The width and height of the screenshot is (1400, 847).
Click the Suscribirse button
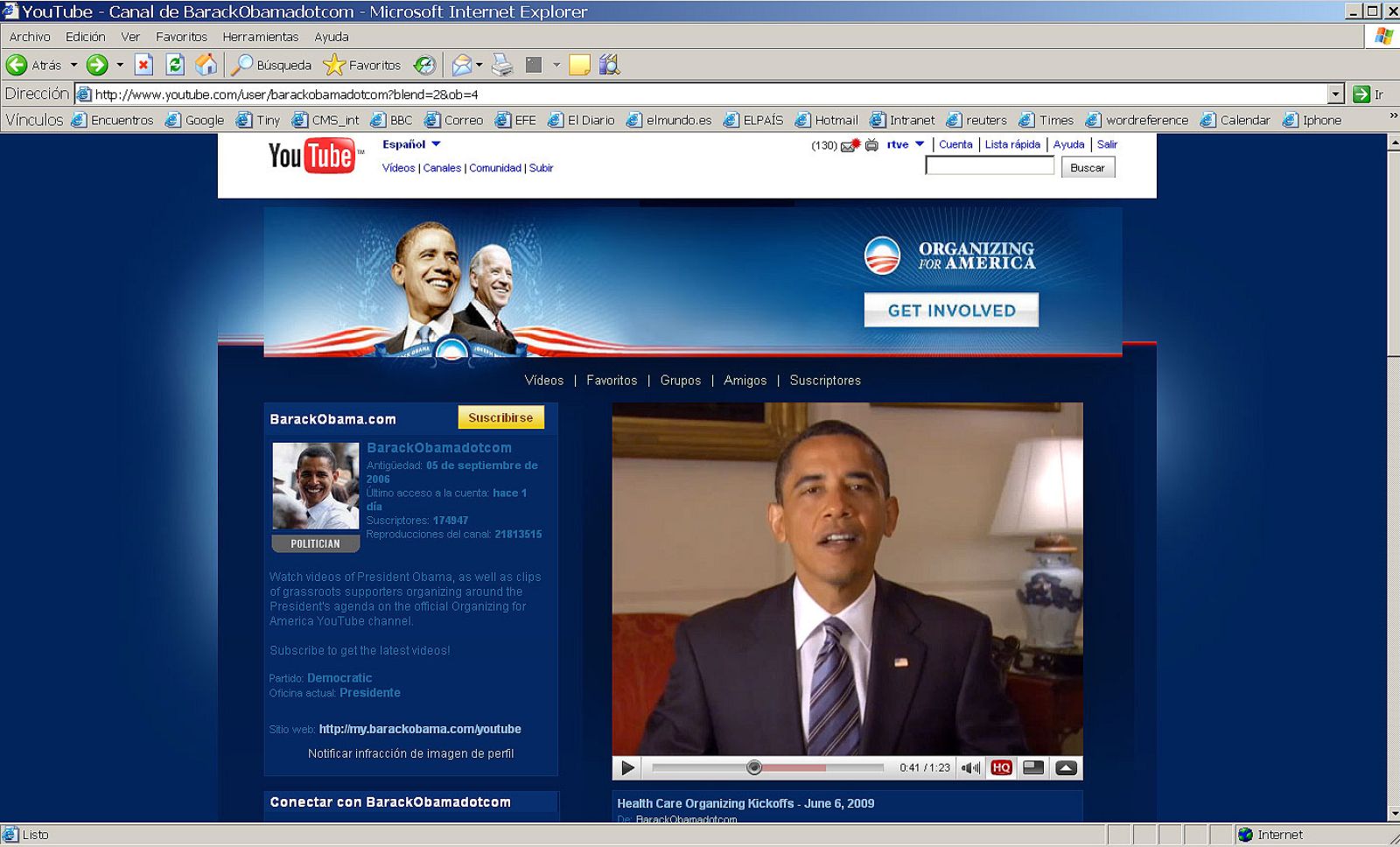(500, 417)
